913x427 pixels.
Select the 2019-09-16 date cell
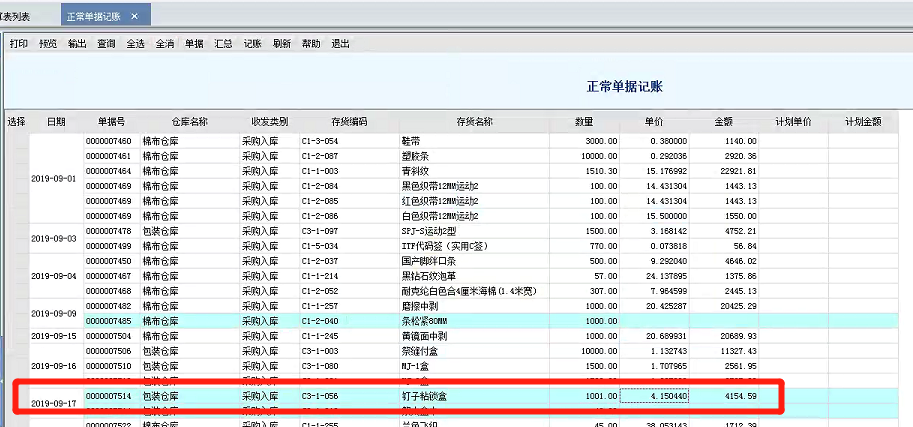[54, 366]
